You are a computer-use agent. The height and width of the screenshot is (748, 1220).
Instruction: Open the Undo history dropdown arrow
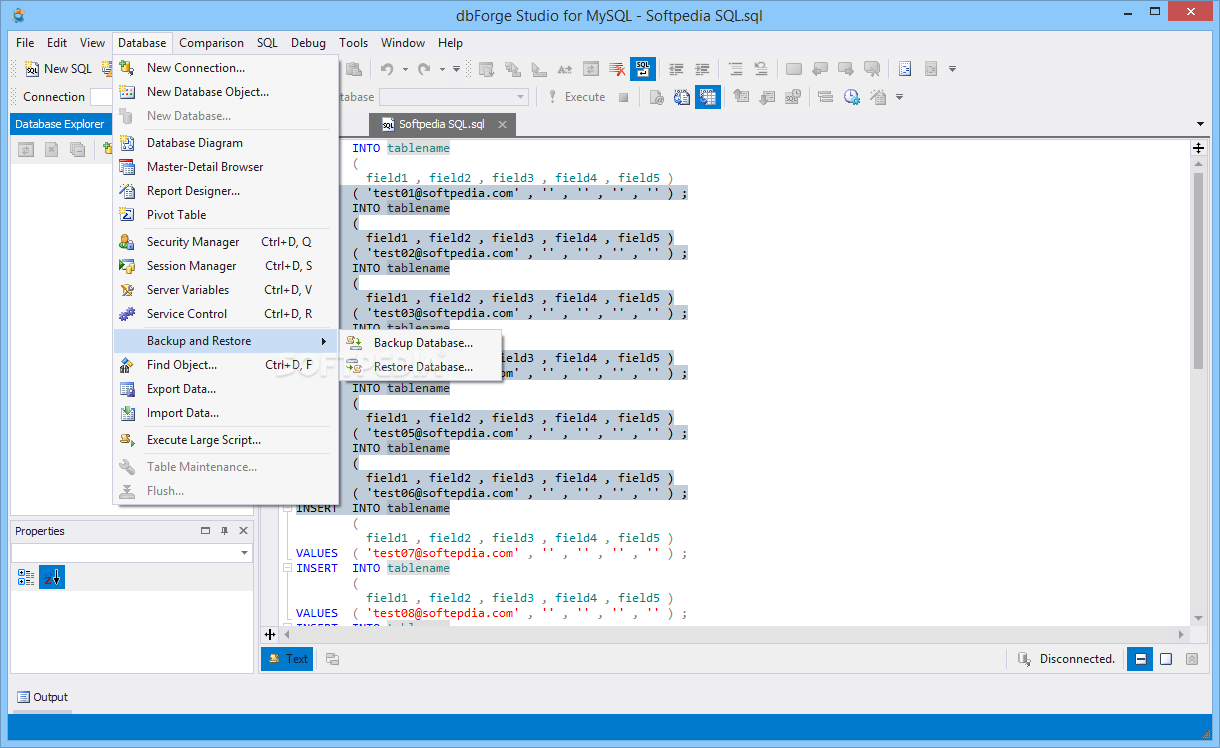pyautogui.click(x=405, y=69)
